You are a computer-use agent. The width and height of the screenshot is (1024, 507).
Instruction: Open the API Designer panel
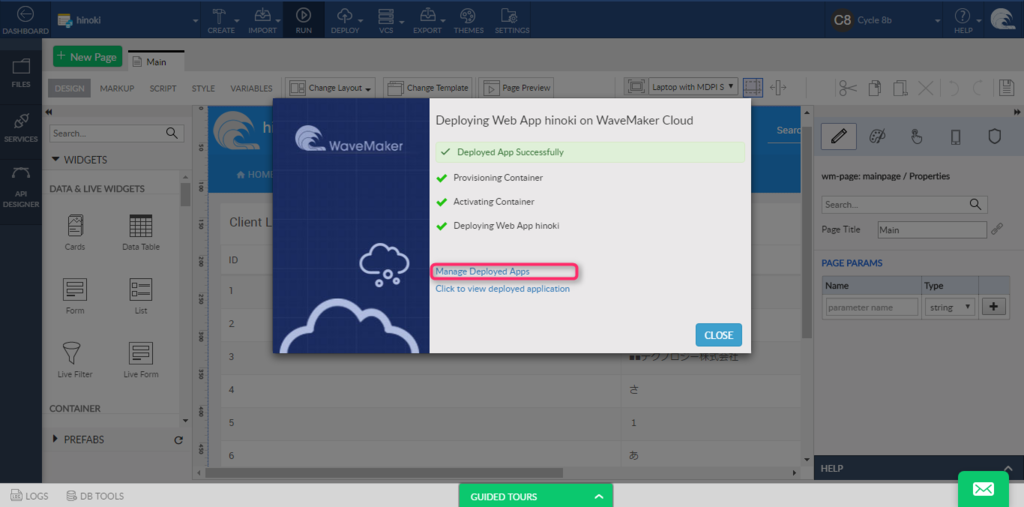(x=21, y=188)
